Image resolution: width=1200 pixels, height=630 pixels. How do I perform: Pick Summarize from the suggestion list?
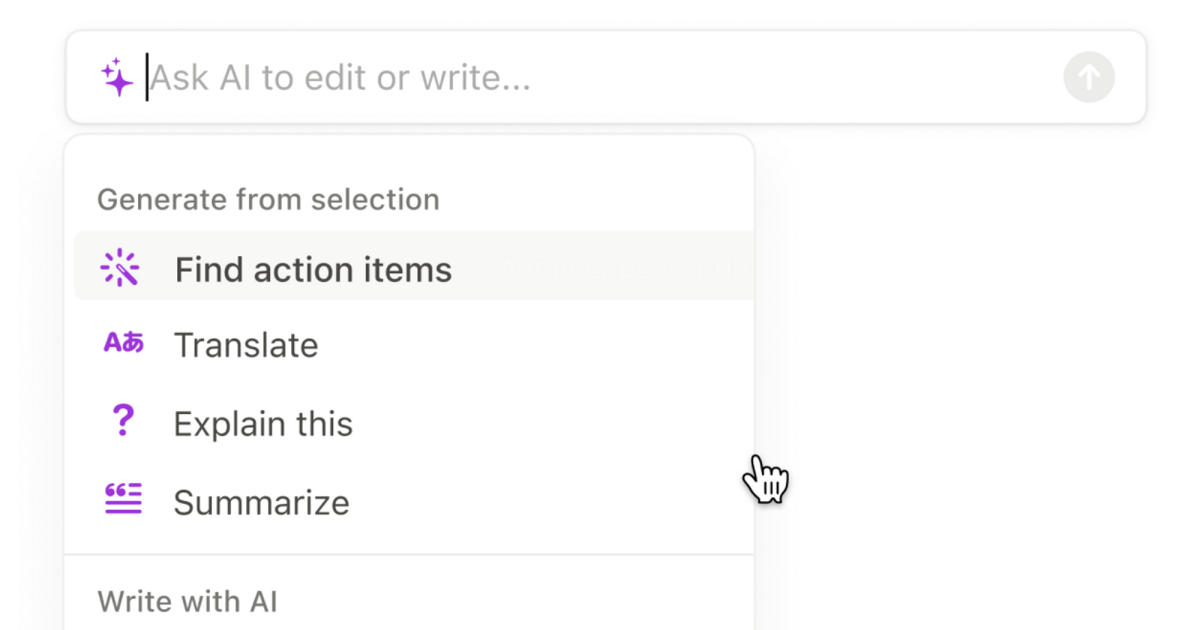(261, 501)
